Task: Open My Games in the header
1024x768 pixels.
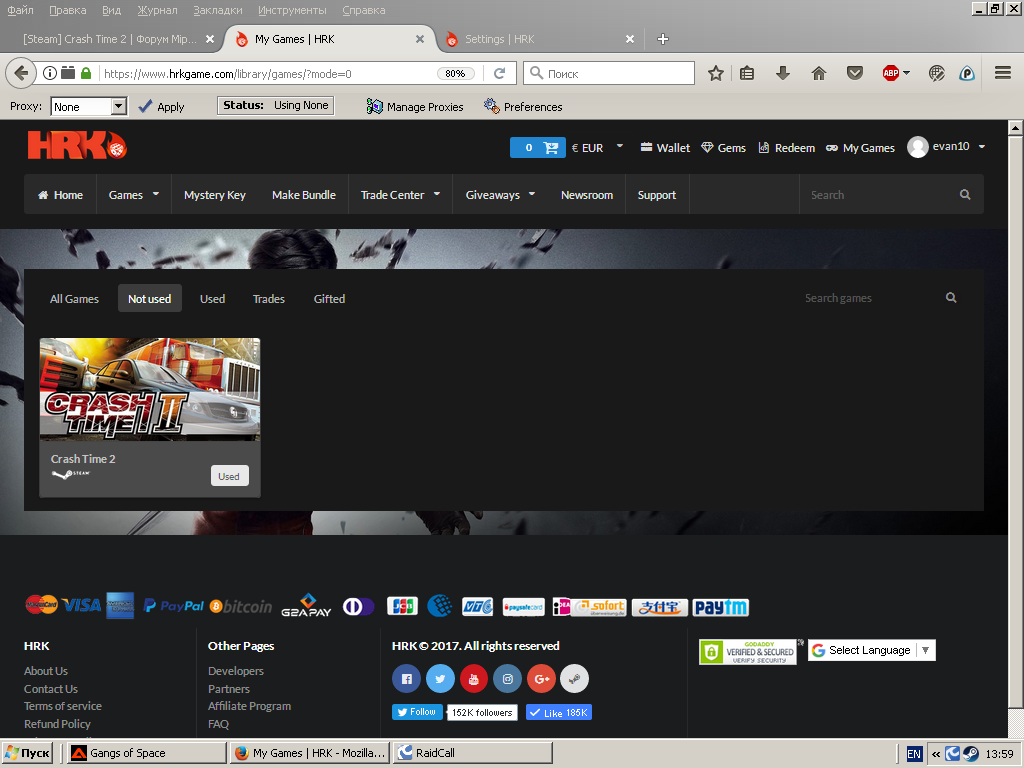Action: click(860, 148)
